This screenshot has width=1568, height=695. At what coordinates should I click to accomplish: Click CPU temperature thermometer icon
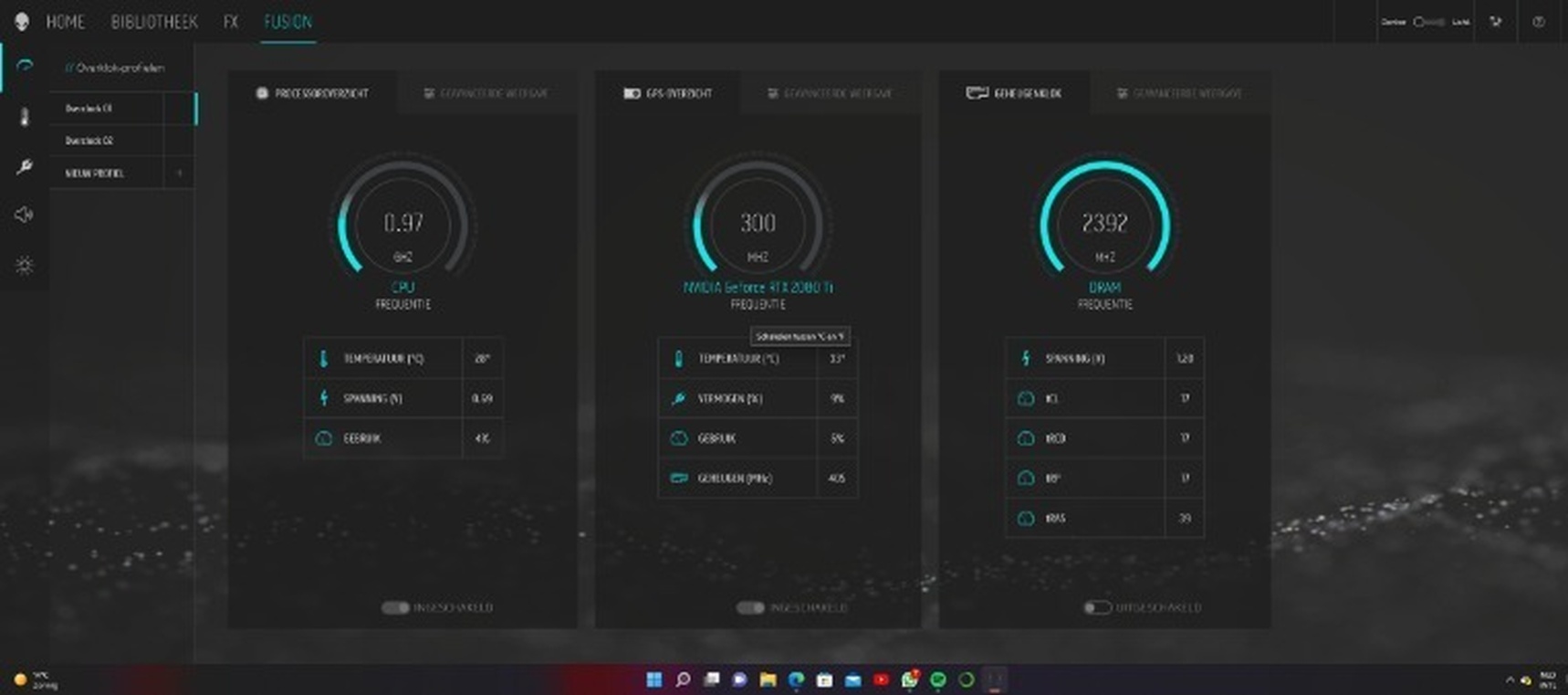pos(323,359)
